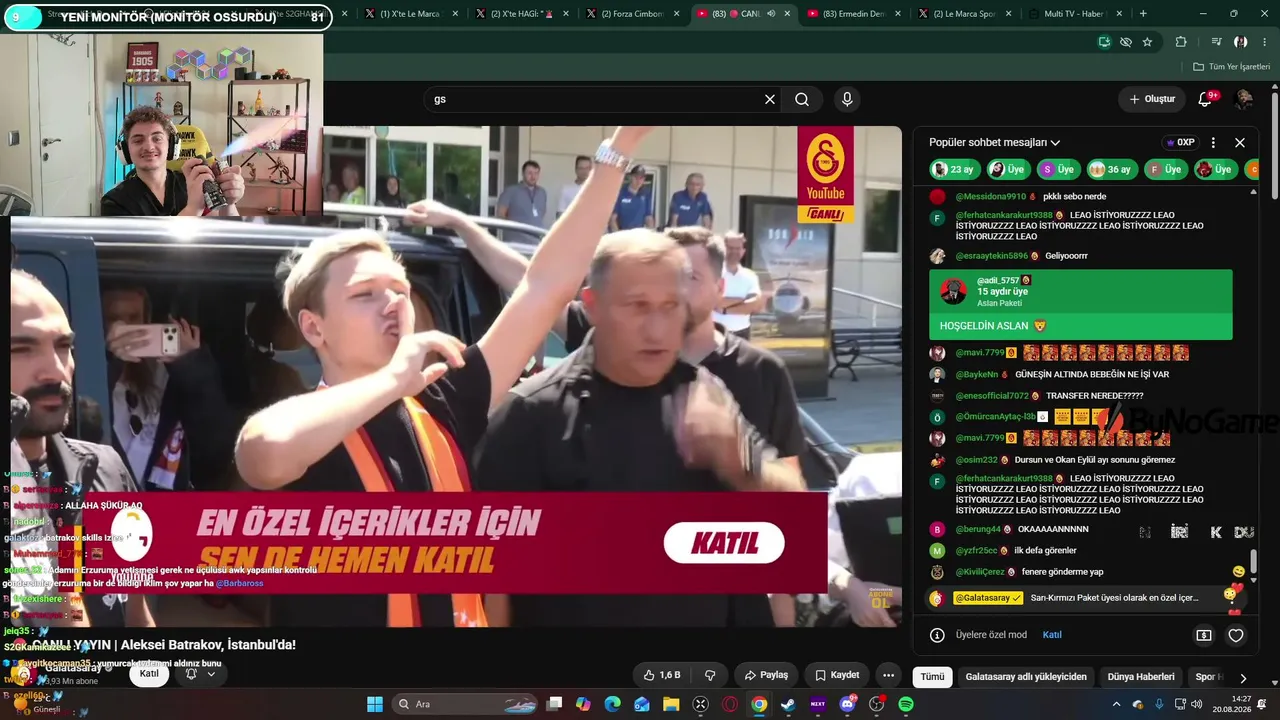Open the Opera browser from the taskbar
The image size is (1280, 720).
(730, 704)
